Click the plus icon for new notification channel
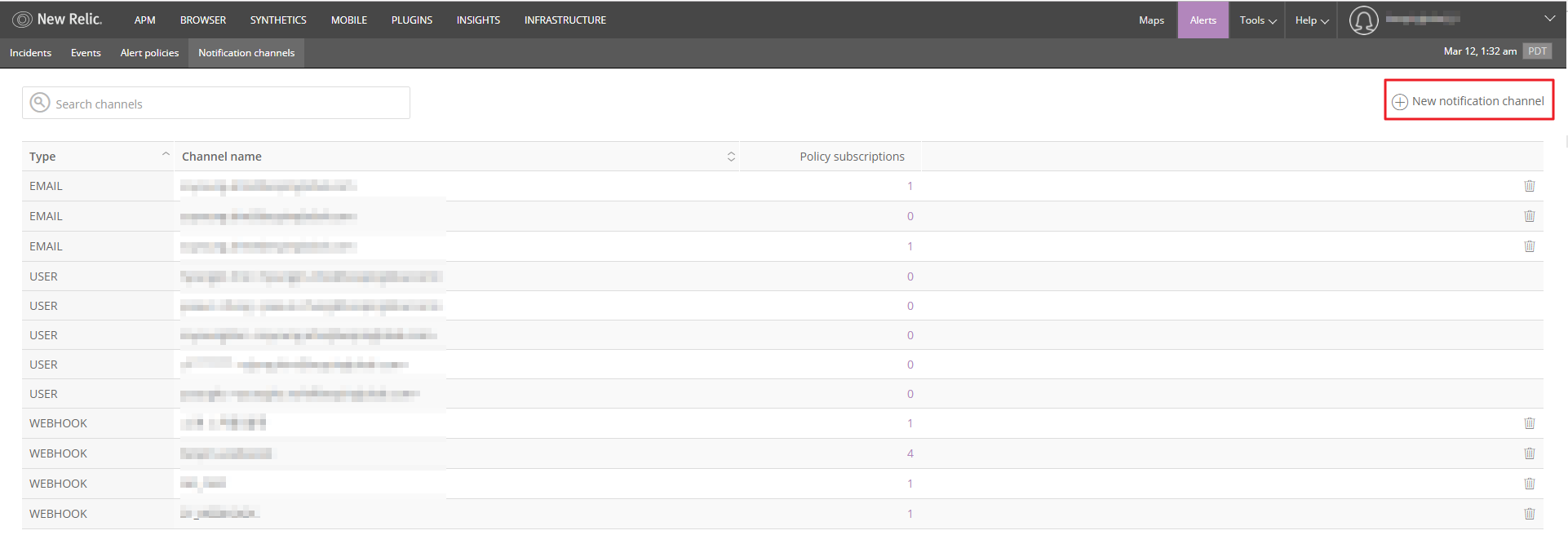Image resolution: width=1568 pixels, height=557 pixels. pyautogui.click(x=1400, y=102)
